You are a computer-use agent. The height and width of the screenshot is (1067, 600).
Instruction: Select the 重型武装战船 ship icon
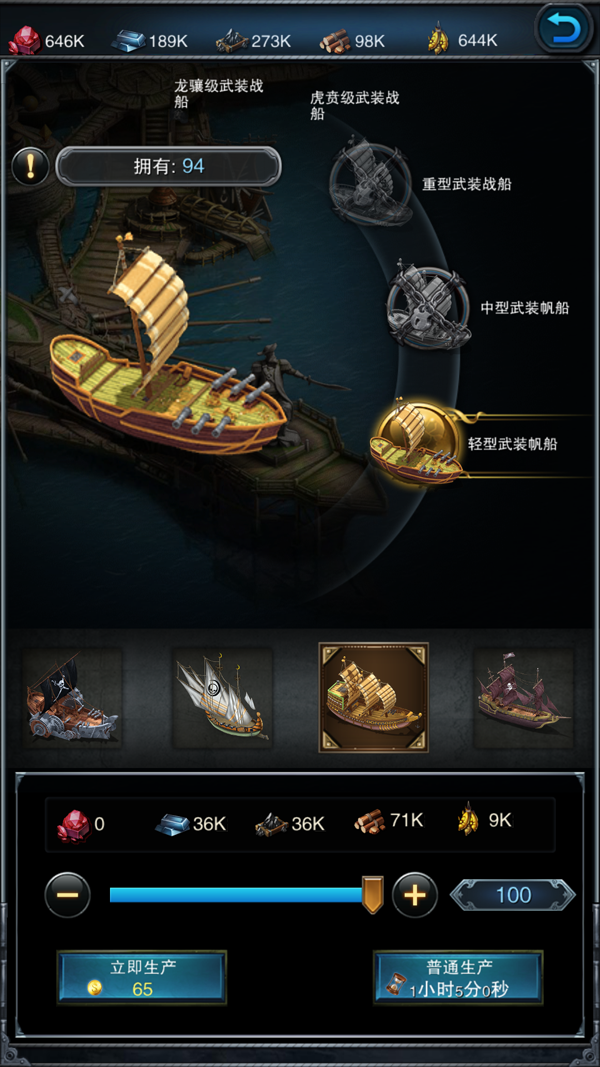pos(371,182)
